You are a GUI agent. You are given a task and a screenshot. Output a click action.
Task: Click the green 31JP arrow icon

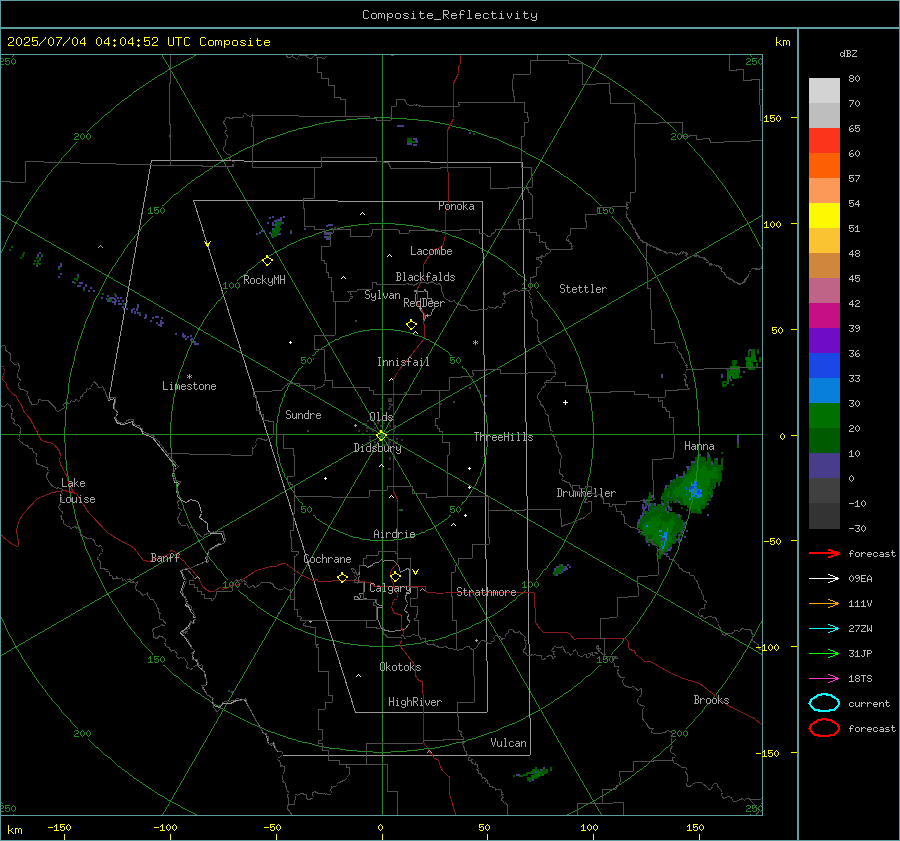[x=824, y=653]
